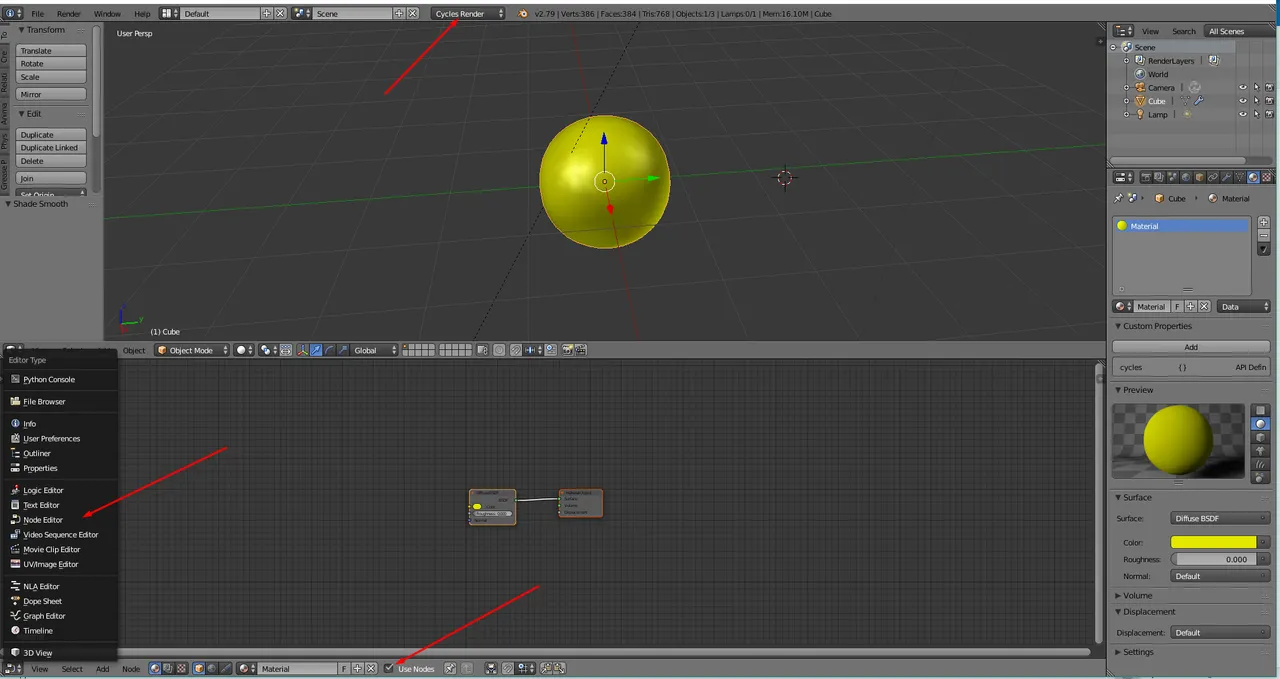Open the Data link dropdown
The height and width of the screenshot is (679, 1280).
(1243, 306)
